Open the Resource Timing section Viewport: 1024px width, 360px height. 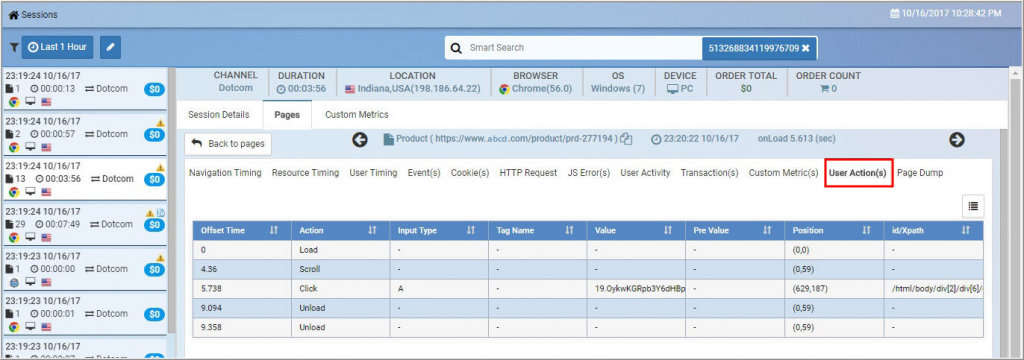point(305,173)
